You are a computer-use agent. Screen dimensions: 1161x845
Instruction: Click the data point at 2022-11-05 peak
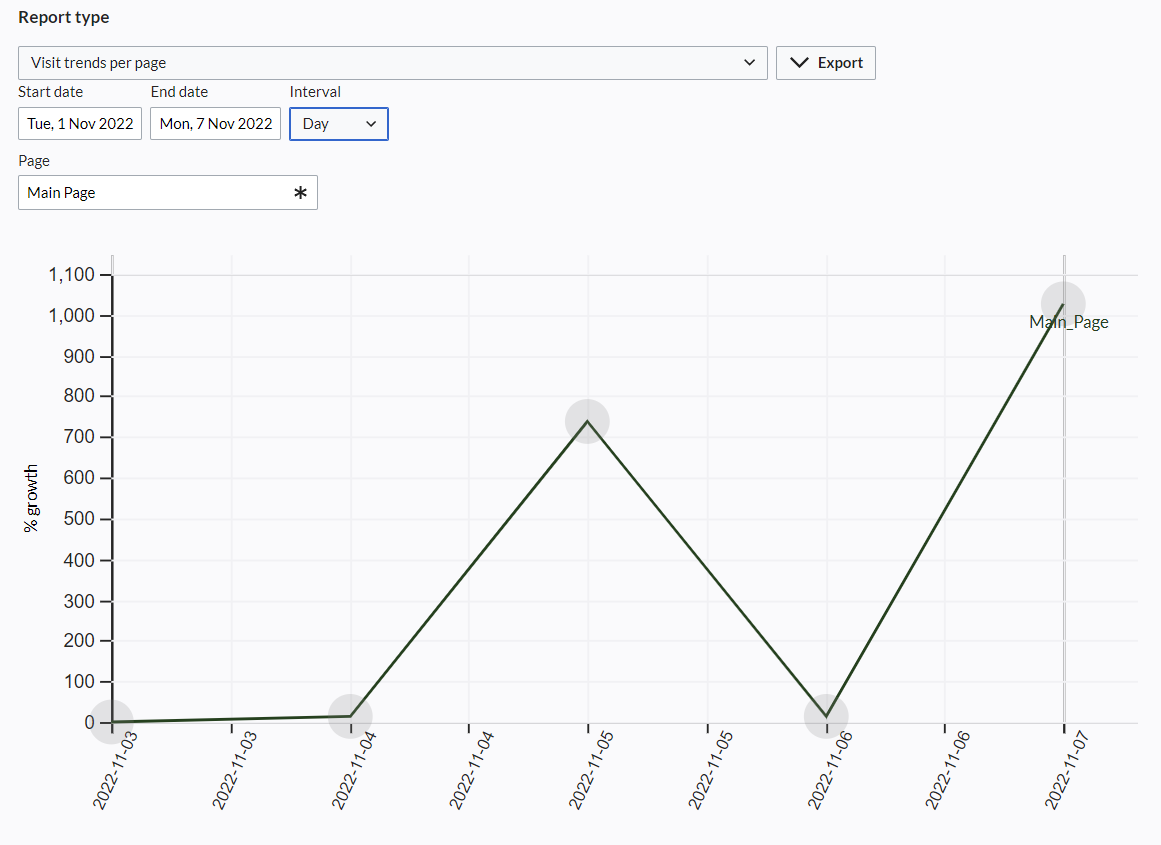tap(587, 421)
